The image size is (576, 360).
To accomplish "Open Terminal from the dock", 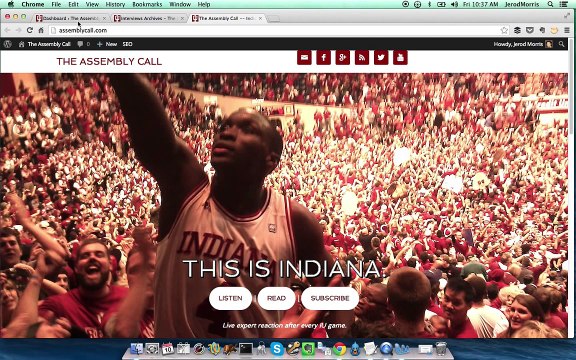I will point(246,349).
